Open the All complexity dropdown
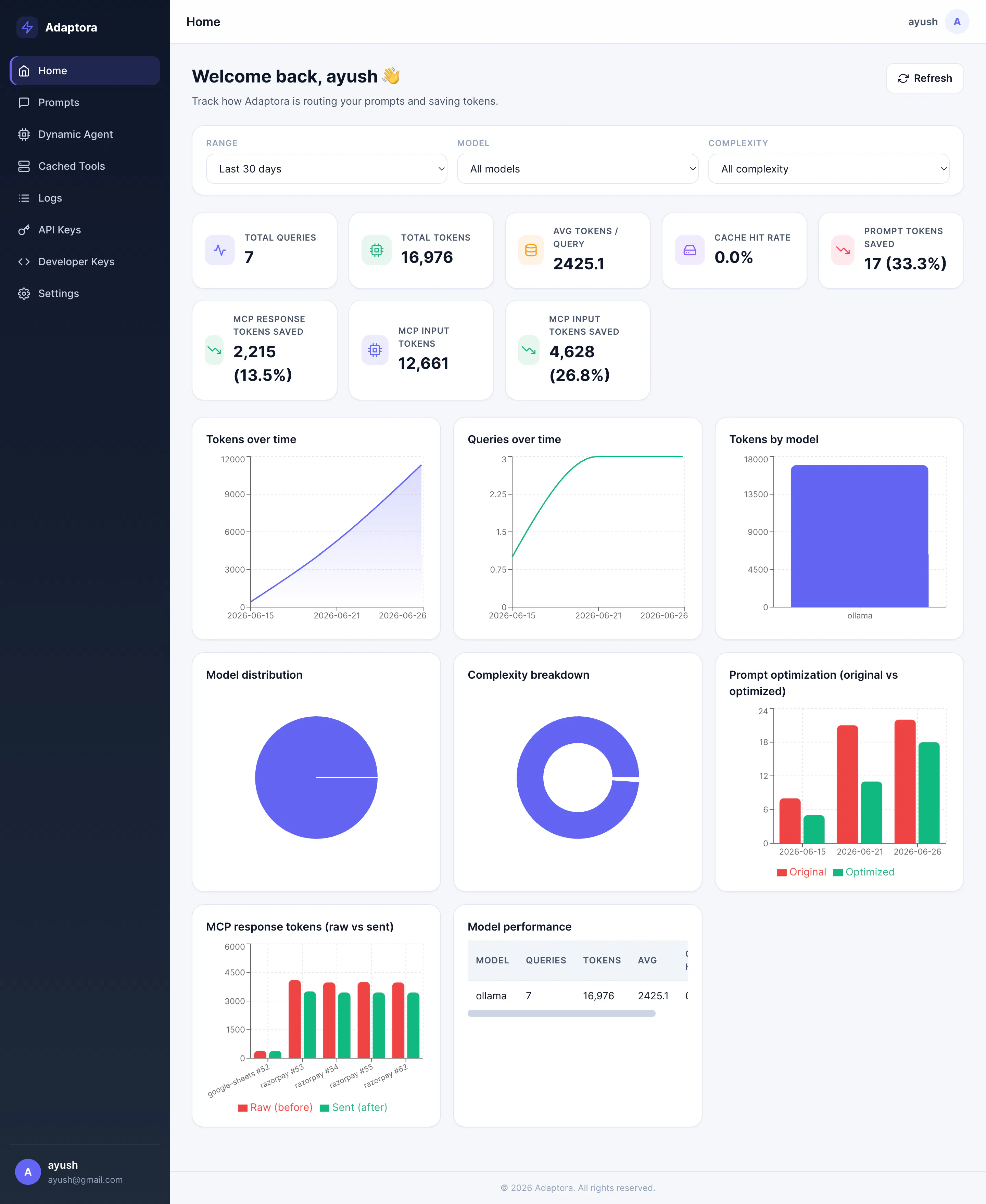The height and width of the screenshot is (1204, 986). (x=829, y=169)
